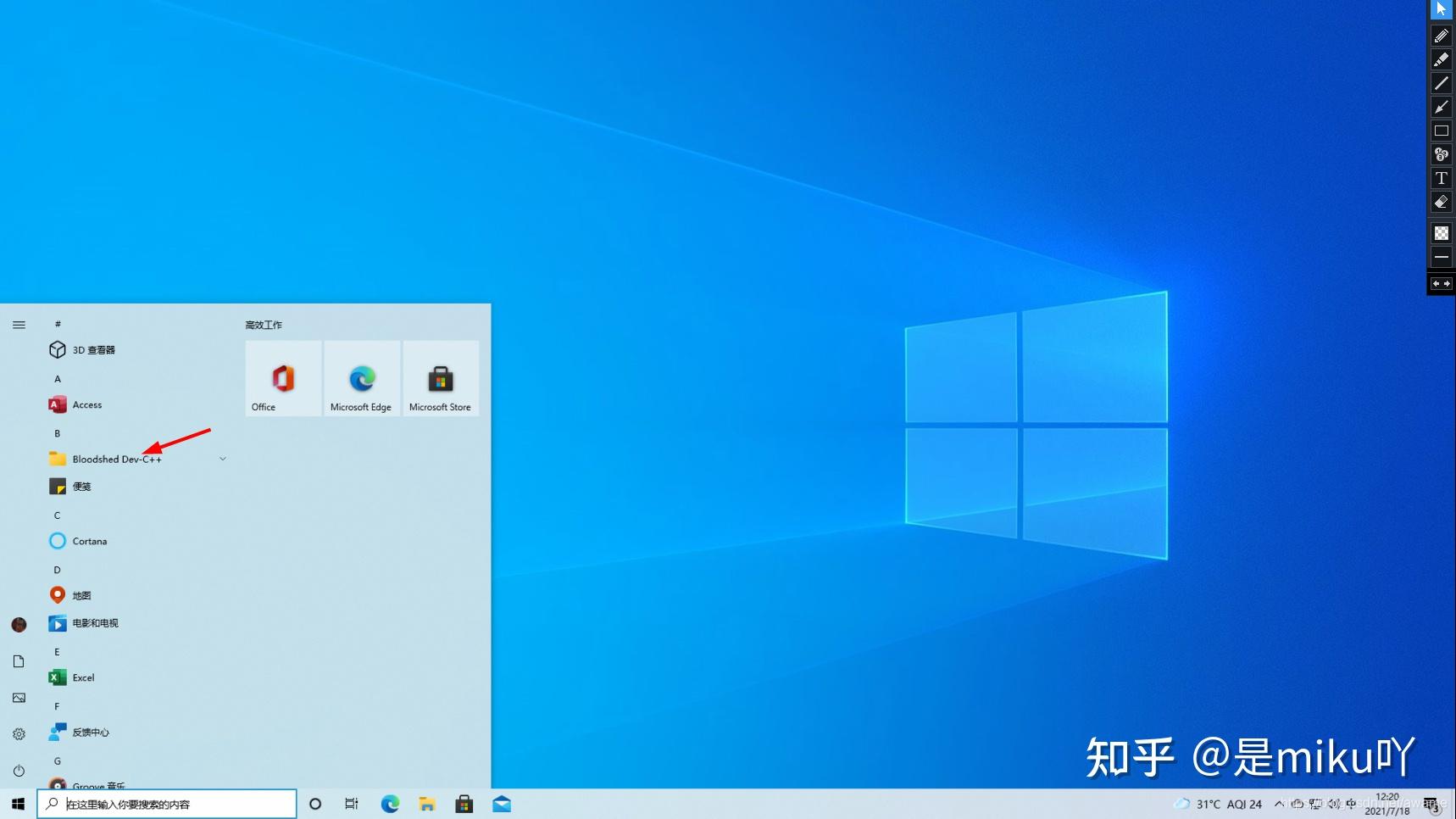
Task: Select the rectangle annotation tool
Action: [1442, 131]
